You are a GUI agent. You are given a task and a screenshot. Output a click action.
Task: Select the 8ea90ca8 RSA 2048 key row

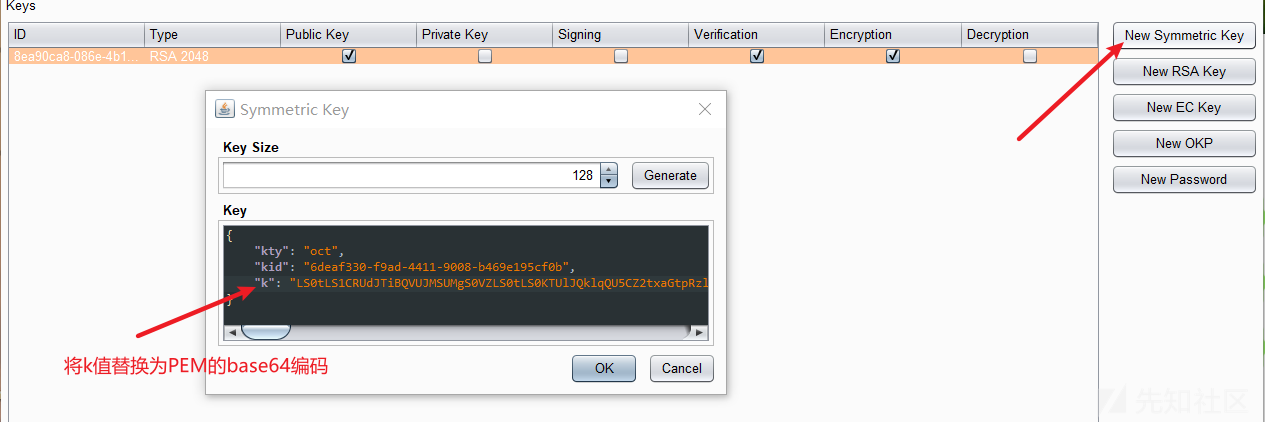(x=553, y=57)
